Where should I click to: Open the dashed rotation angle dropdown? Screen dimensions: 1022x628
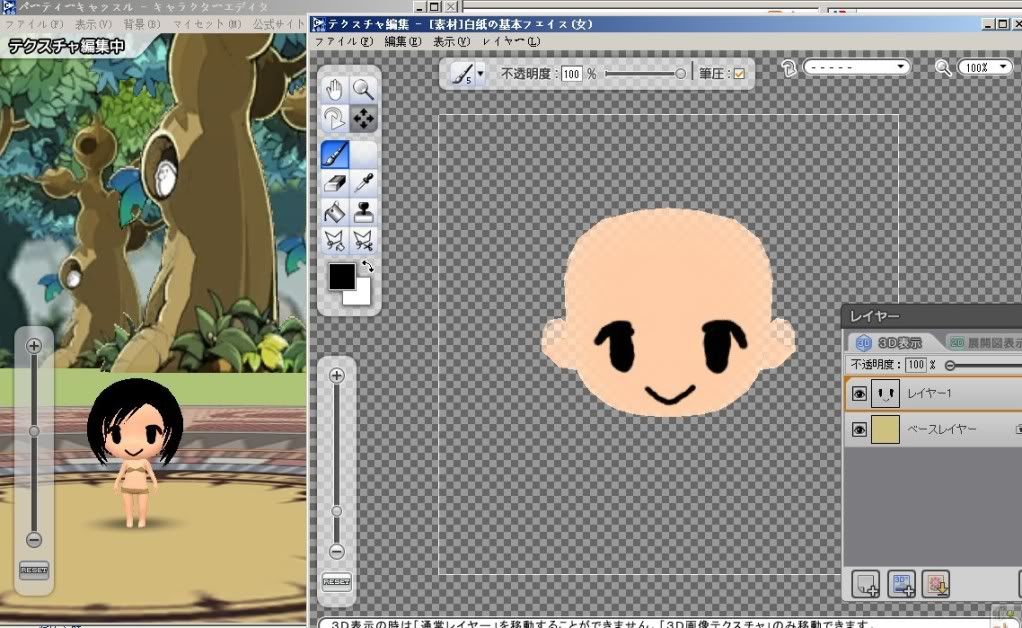click(x=856, y=67)
